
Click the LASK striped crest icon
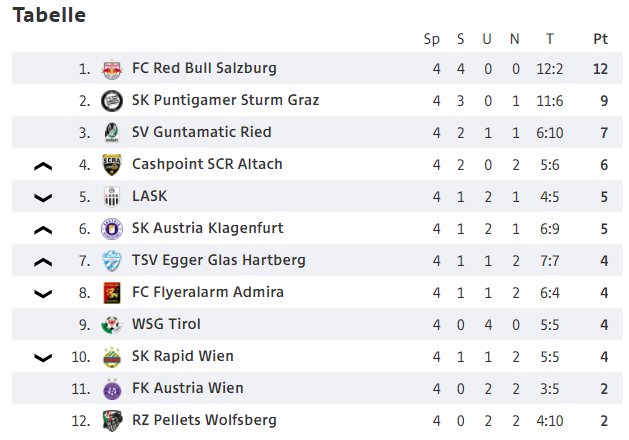[x=112, y=197]
